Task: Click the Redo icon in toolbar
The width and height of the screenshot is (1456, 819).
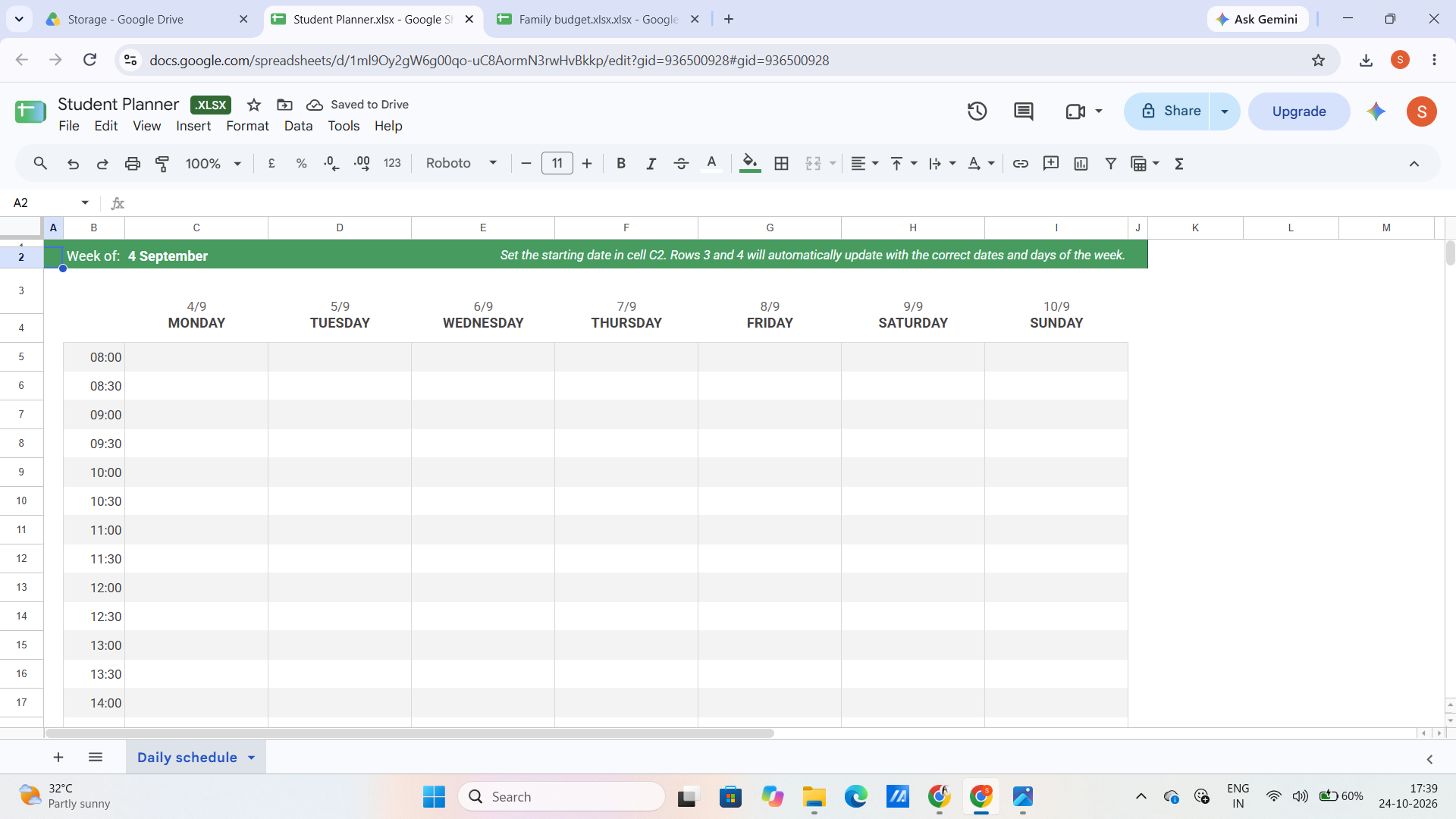Action: (102, 164)
